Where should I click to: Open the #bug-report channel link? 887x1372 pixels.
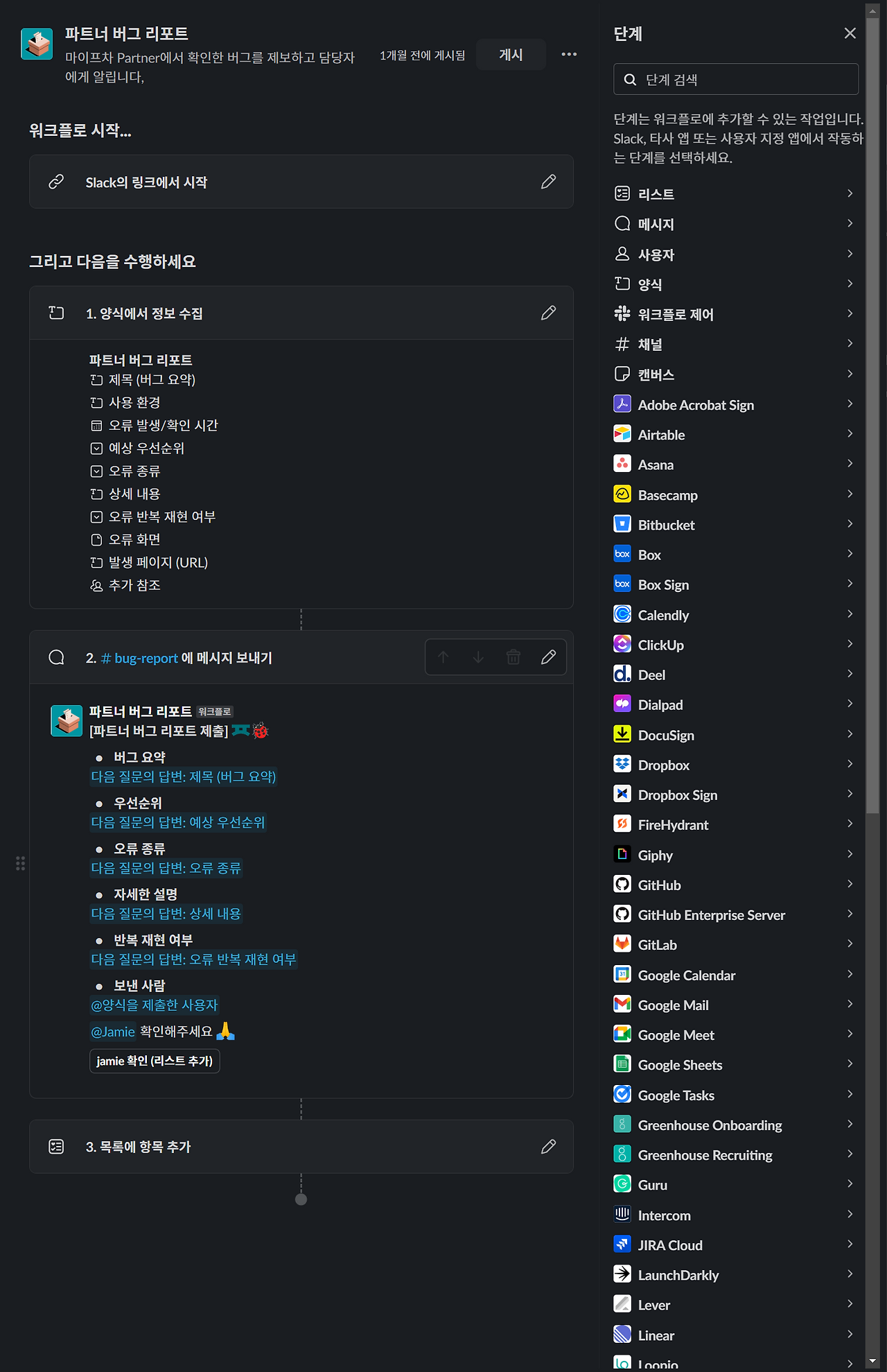click(x=139, y=658)
